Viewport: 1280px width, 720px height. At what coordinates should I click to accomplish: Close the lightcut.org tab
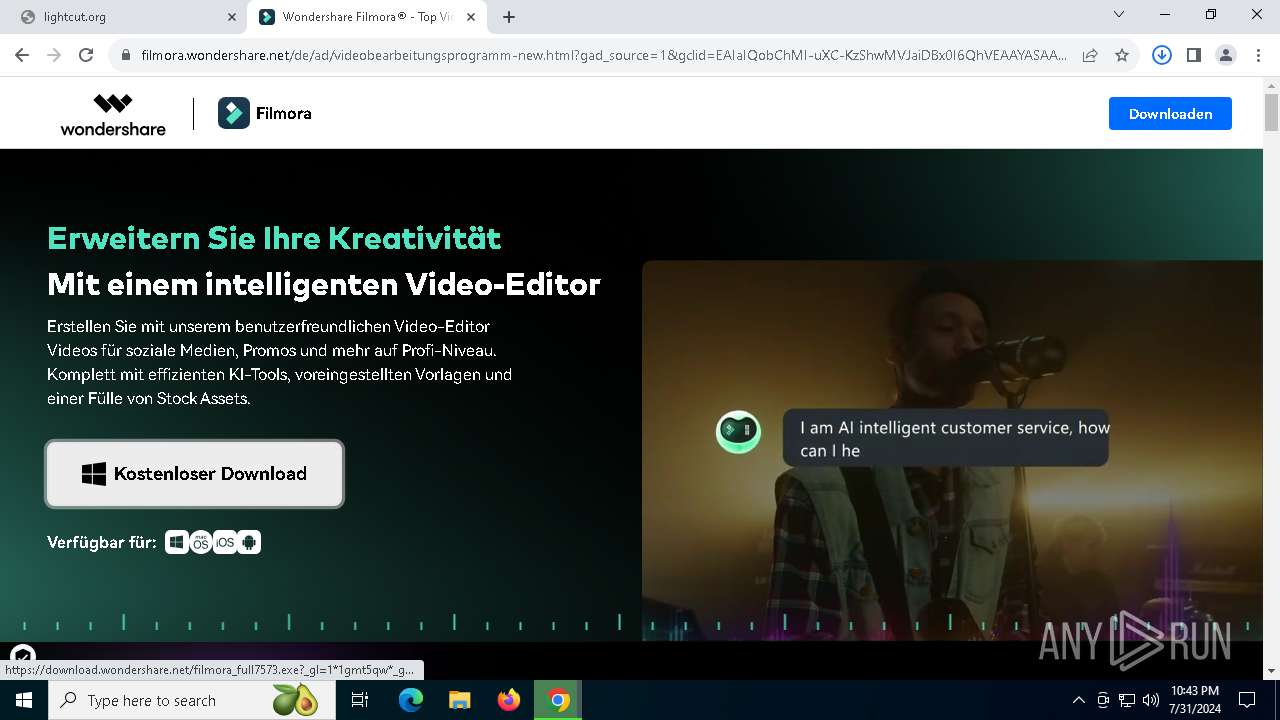point(232,17)
